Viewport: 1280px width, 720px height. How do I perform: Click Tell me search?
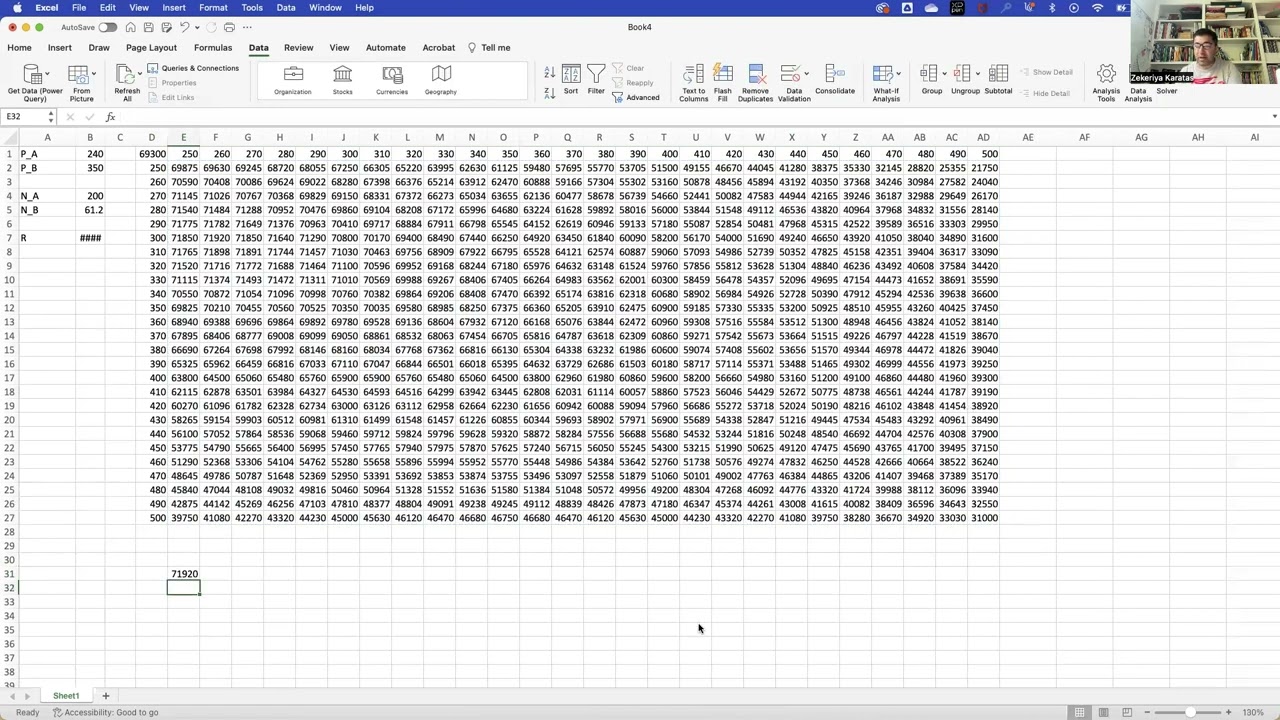[x=489, y=47]
